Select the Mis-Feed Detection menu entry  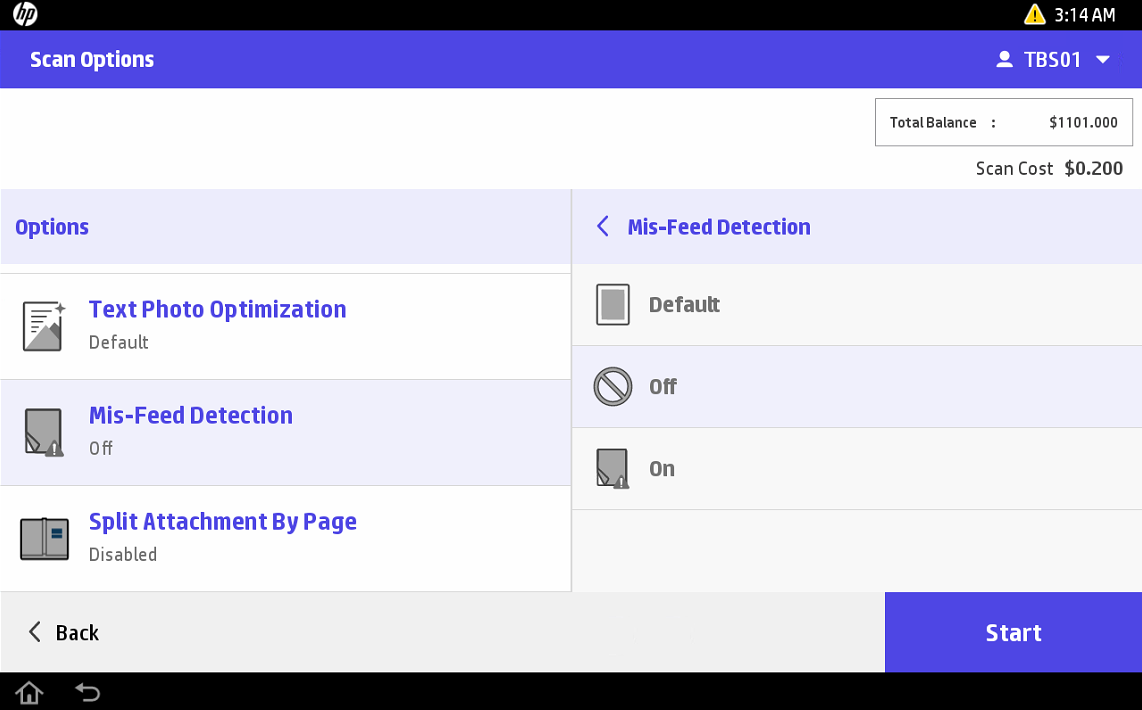190,416
